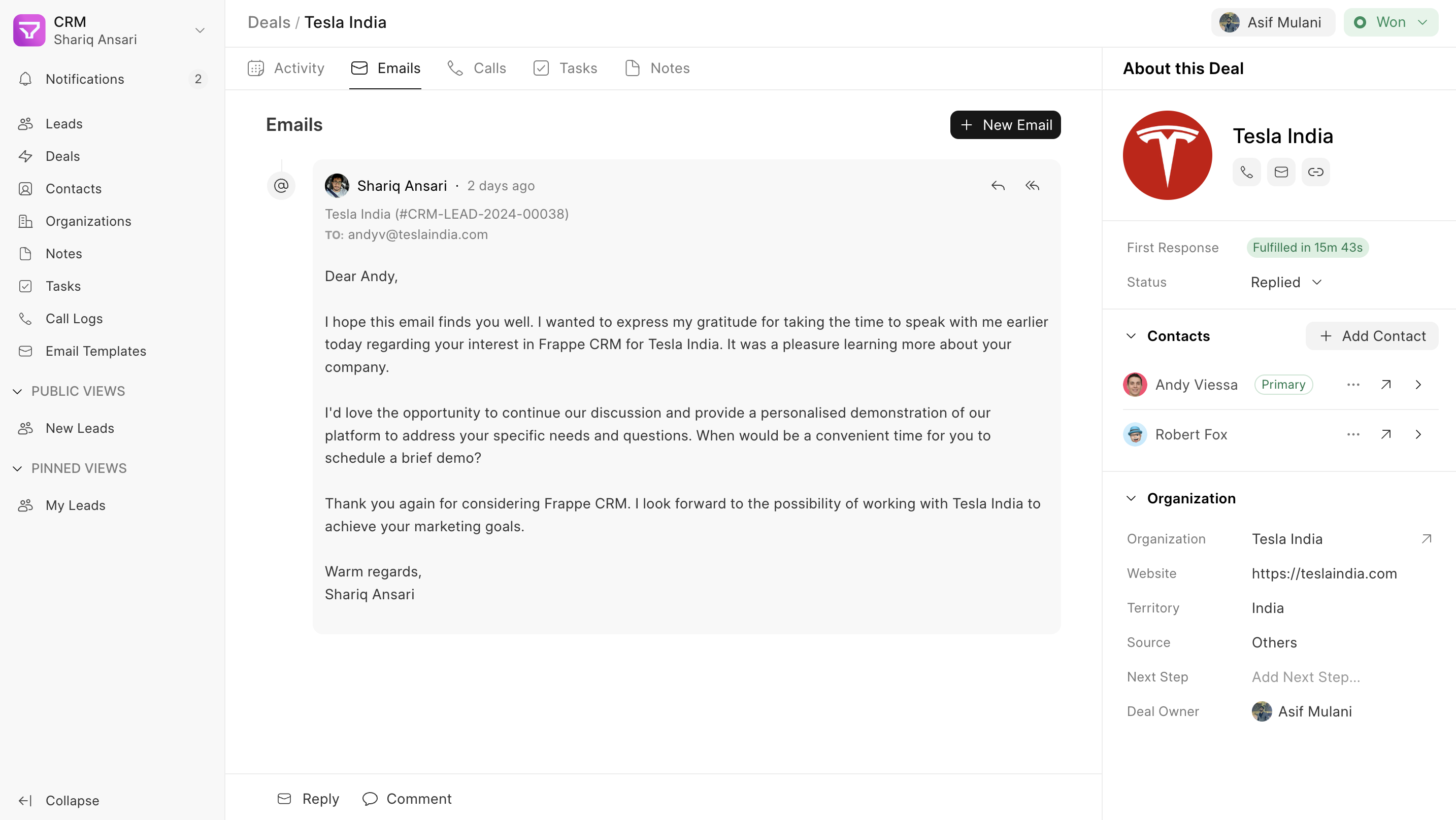Click the reply-all double arrow icon
The image size is (1456, 820).
click(1032, 185)
